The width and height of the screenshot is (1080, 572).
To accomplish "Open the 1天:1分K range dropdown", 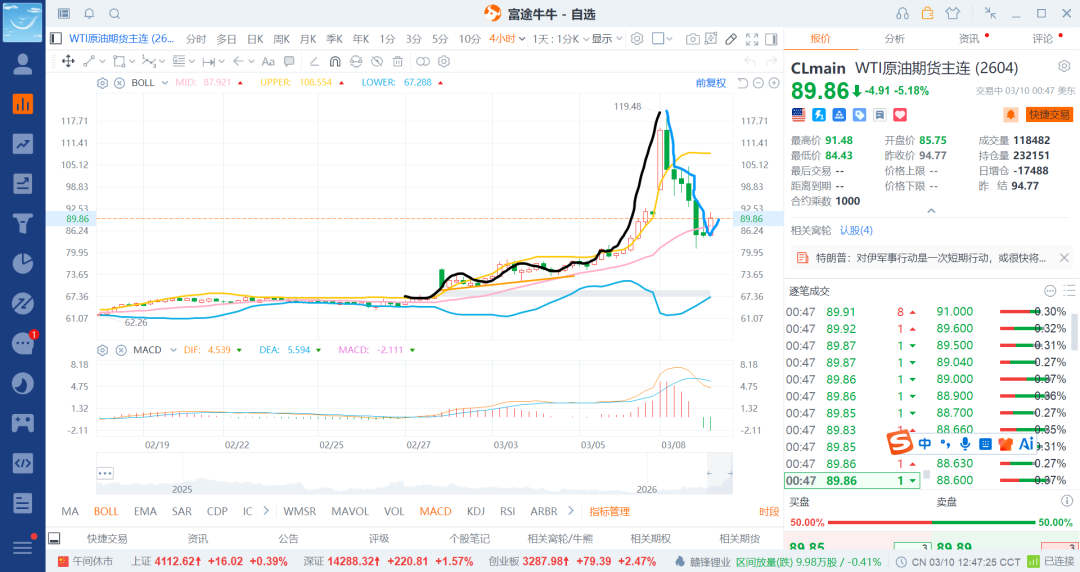I will pos(561,39).
